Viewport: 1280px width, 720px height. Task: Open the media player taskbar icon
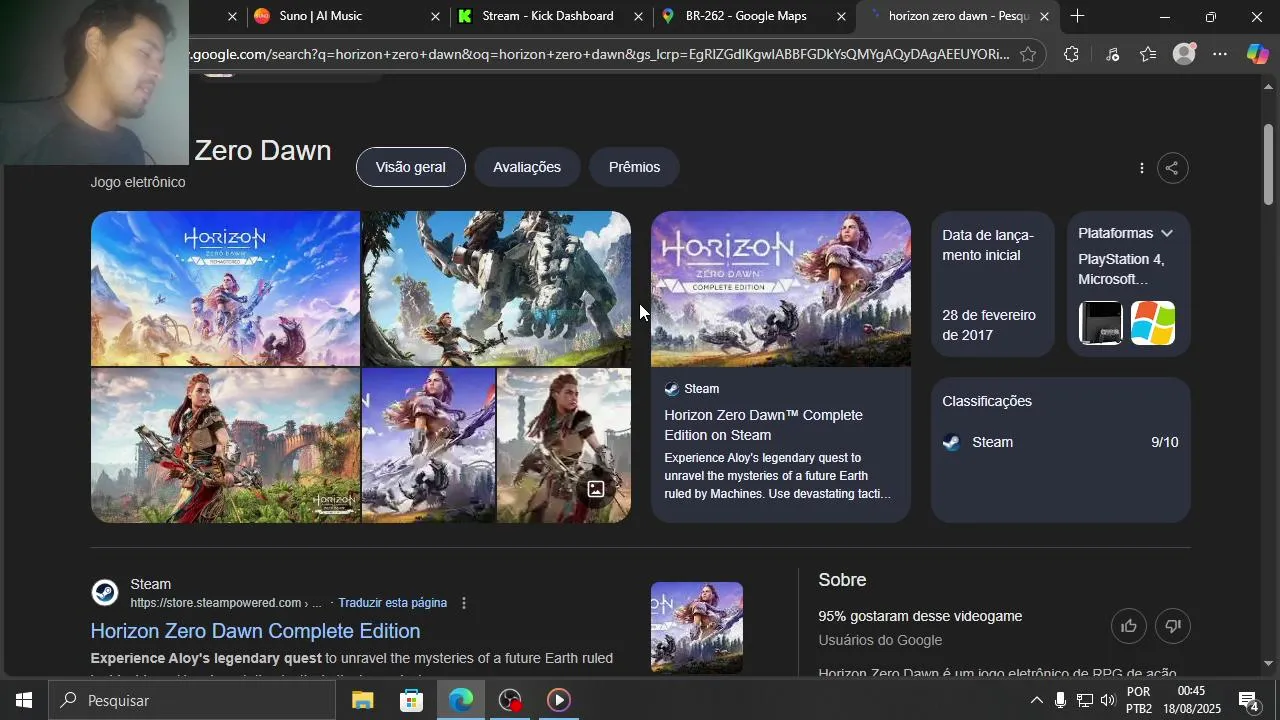[x=559, y=701]
